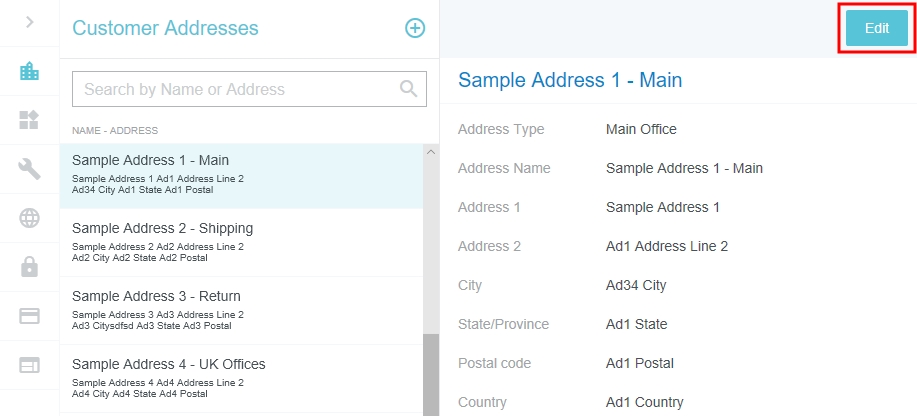The image size is (917, 416).
Task: Select Sample Address 1 - Main entry
Action: pos(240,176)
